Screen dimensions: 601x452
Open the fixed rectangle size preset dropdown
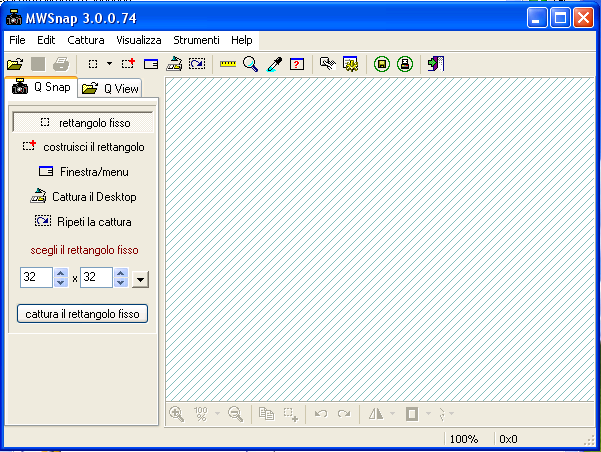tap(140, 279)
